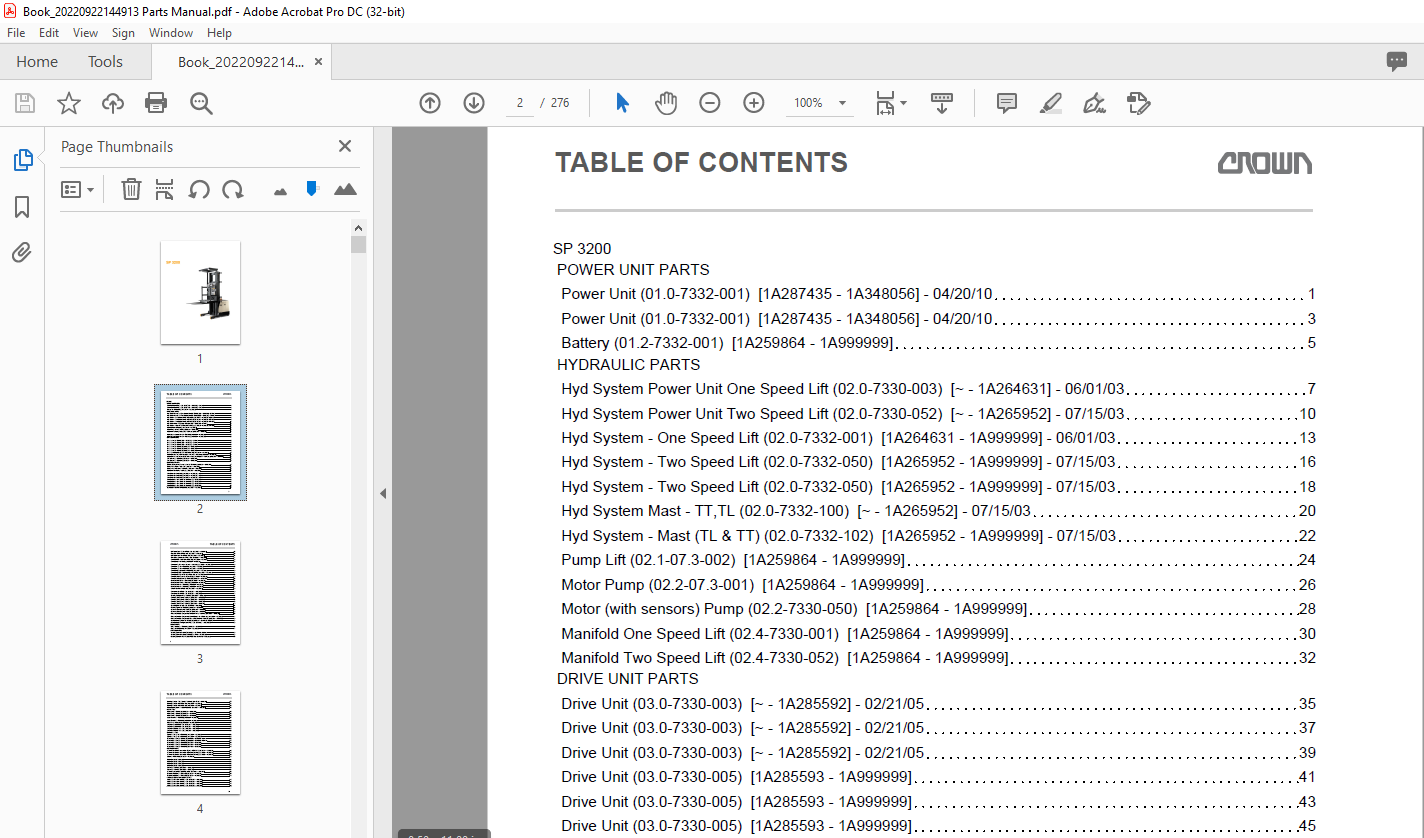Open the Find text magnifier tool
The width and height of the screenshot is (1424, 838).
pyautogui.click(x=201, y=103)
